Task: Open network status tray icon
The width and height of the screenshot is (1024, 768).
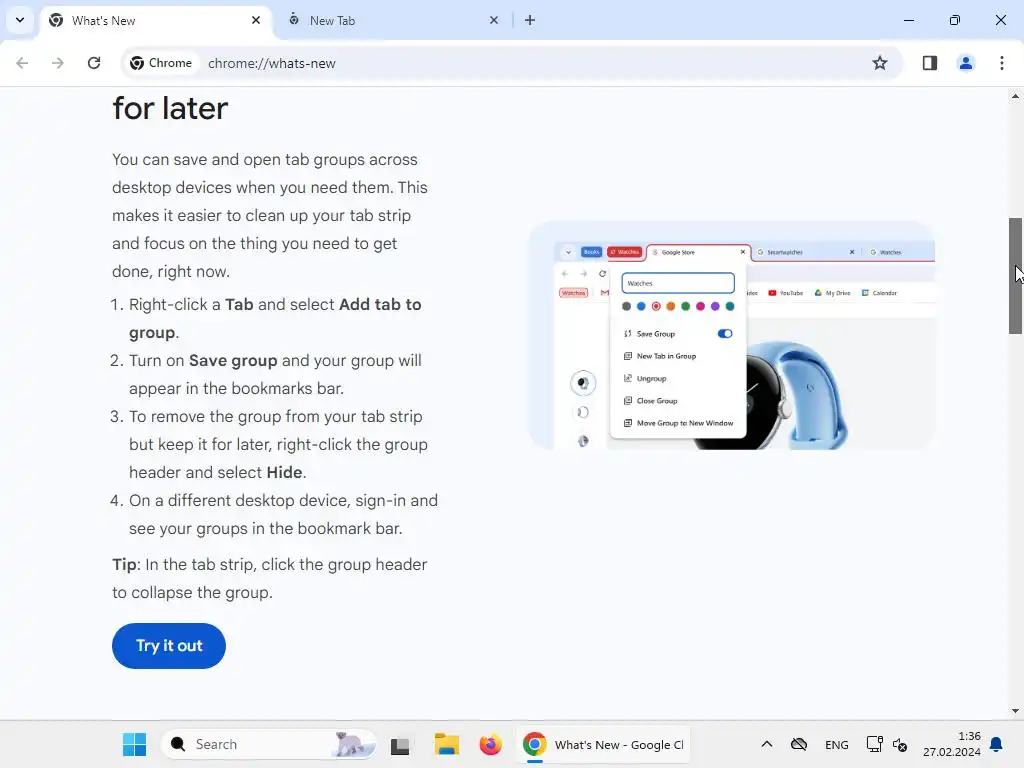Action: tap(874, 744)
